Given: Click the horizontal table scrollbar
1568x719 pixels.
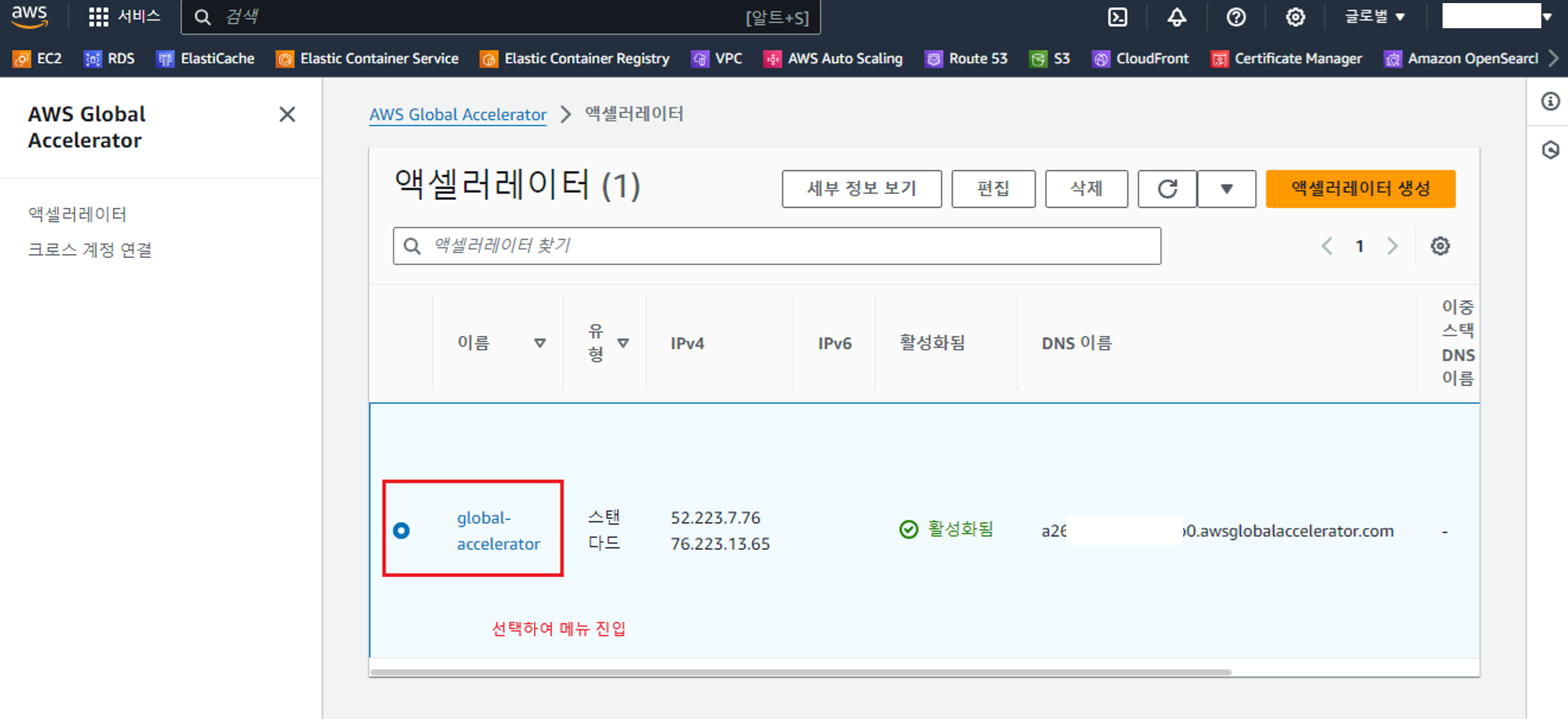Looking at the screenshot, I should pyautogui.click(x=800, y=672).
